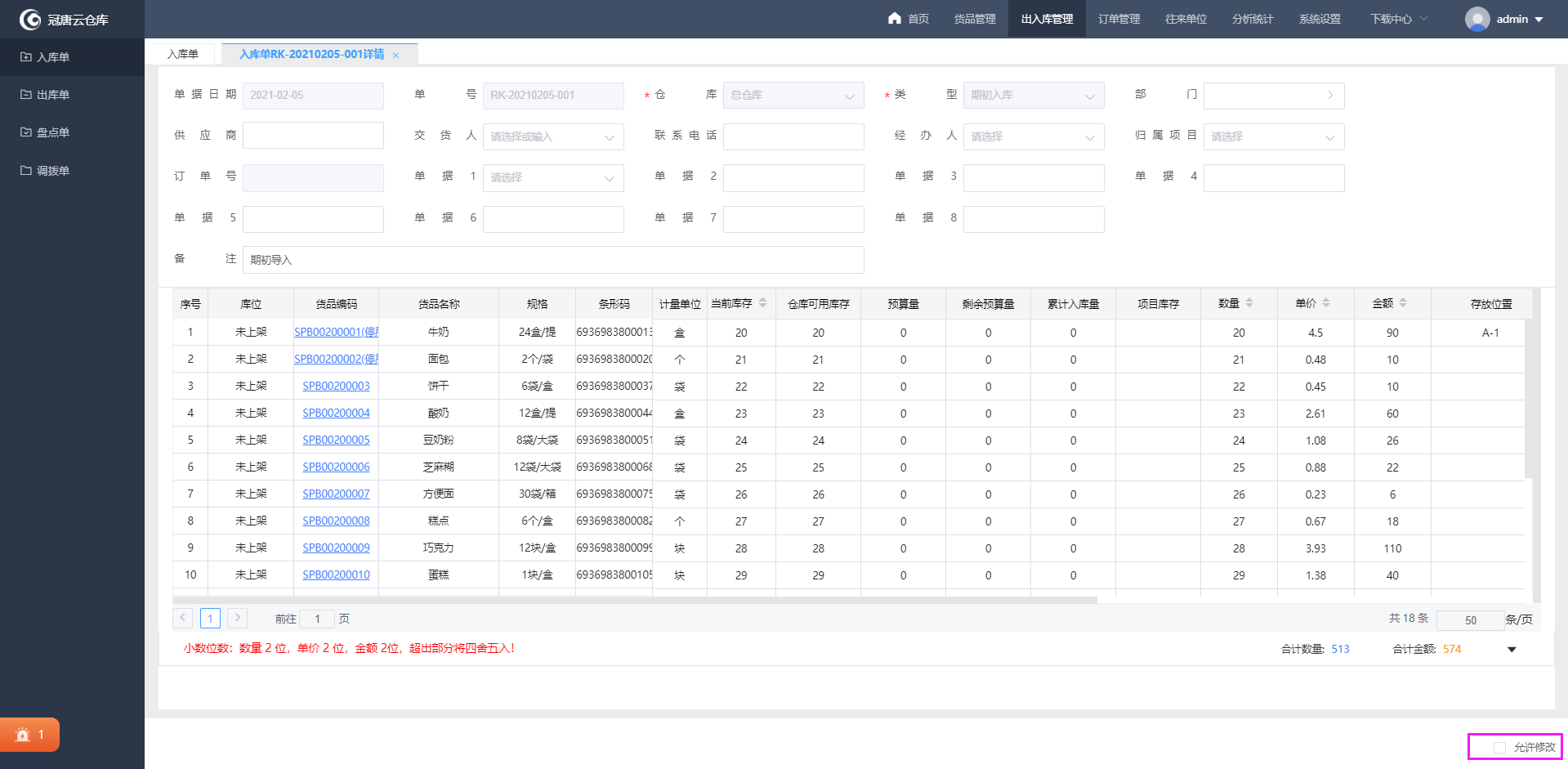Screen dimensions: 1568x769
Task: Open product link SPB00200004
Action: pos(336,413)
